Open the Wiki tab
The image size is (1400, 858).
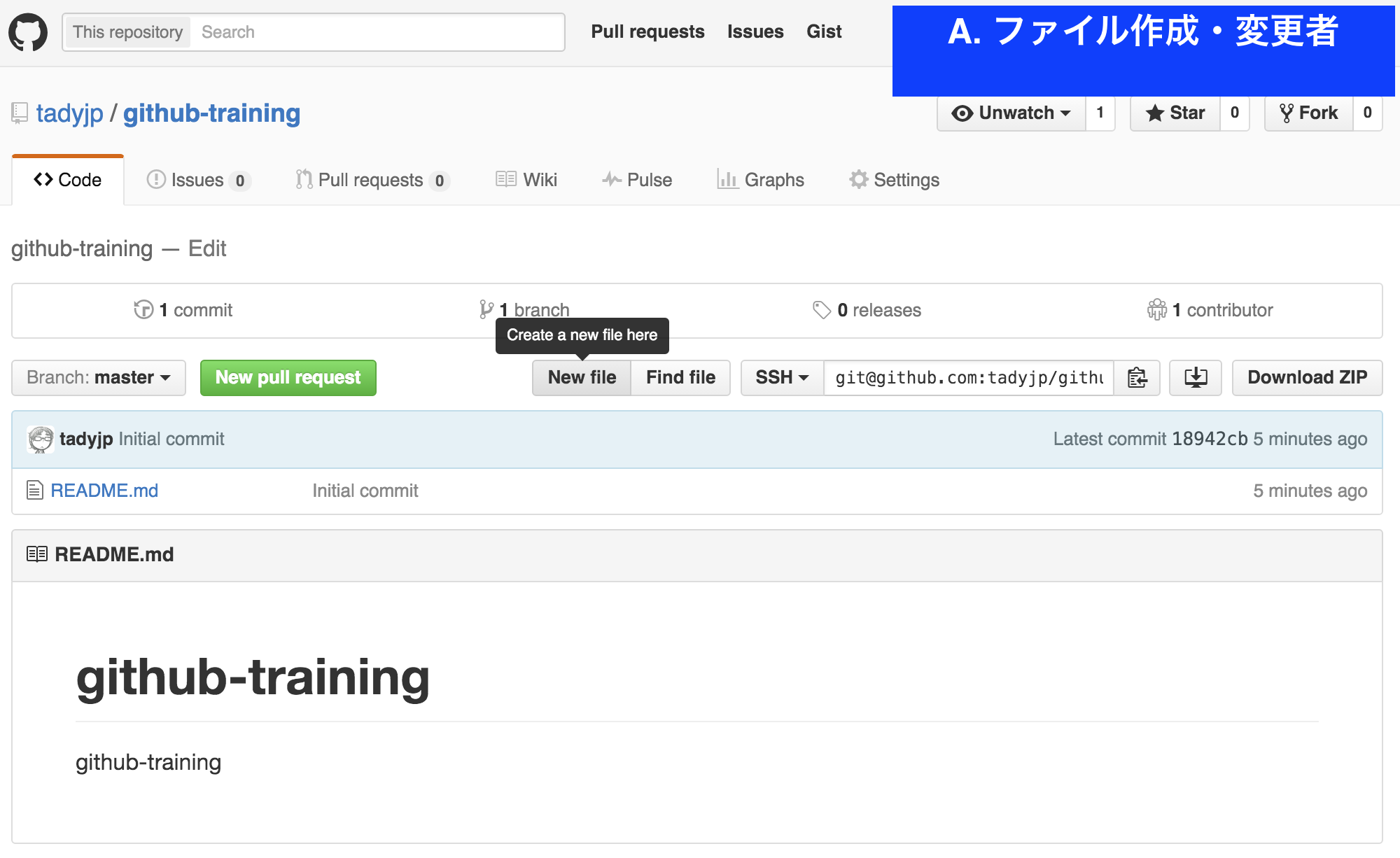[x=526, y=180]
